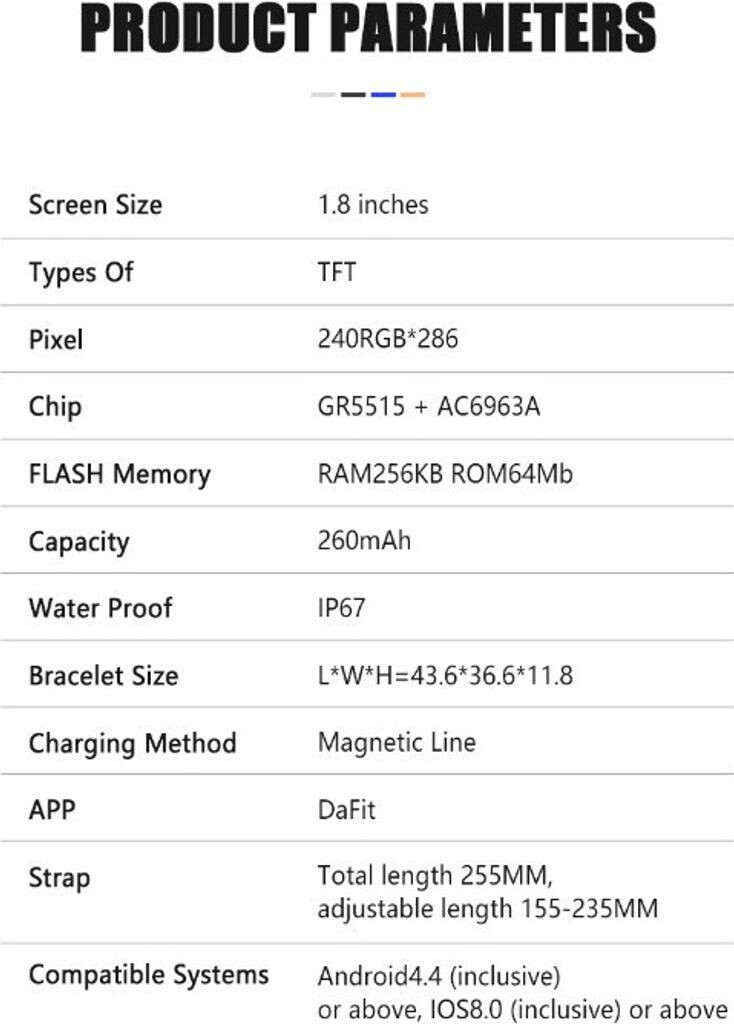Image resolution: width=734 pixels, height=1024 pixels.
Task: Select the Screen Size label
Action: [95, 205]
